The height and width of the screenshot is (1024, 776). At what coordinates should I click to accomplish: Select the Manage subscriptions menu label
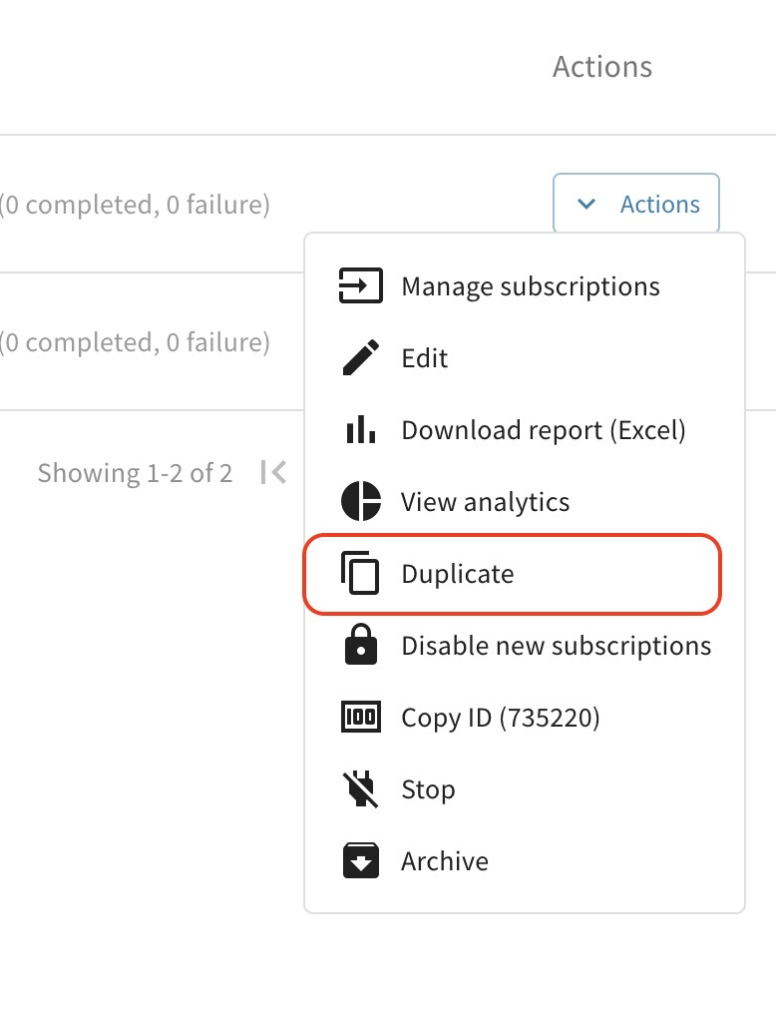point(530,287)
